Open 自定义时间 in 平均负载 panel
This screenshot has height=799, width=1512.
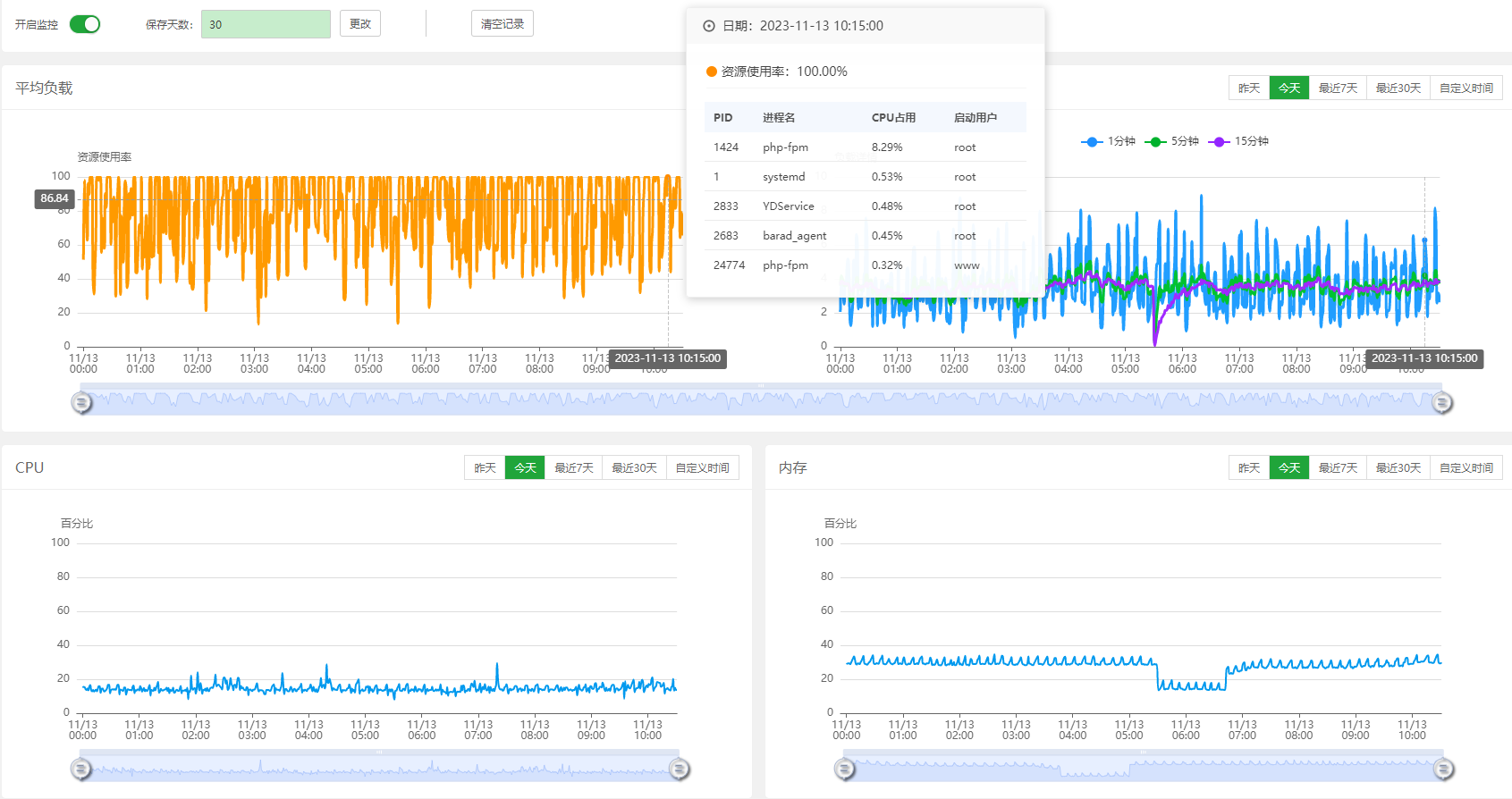[x=1466, y=88]
